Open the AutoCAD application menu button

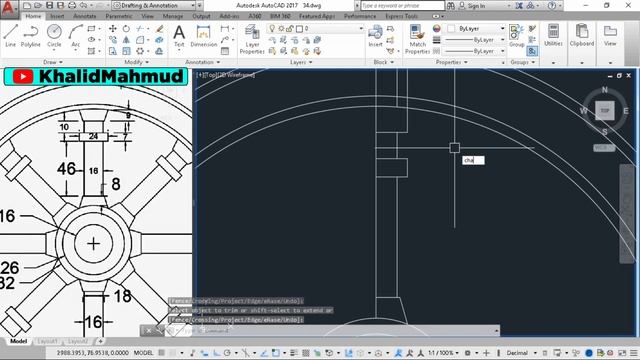point(8,8)
